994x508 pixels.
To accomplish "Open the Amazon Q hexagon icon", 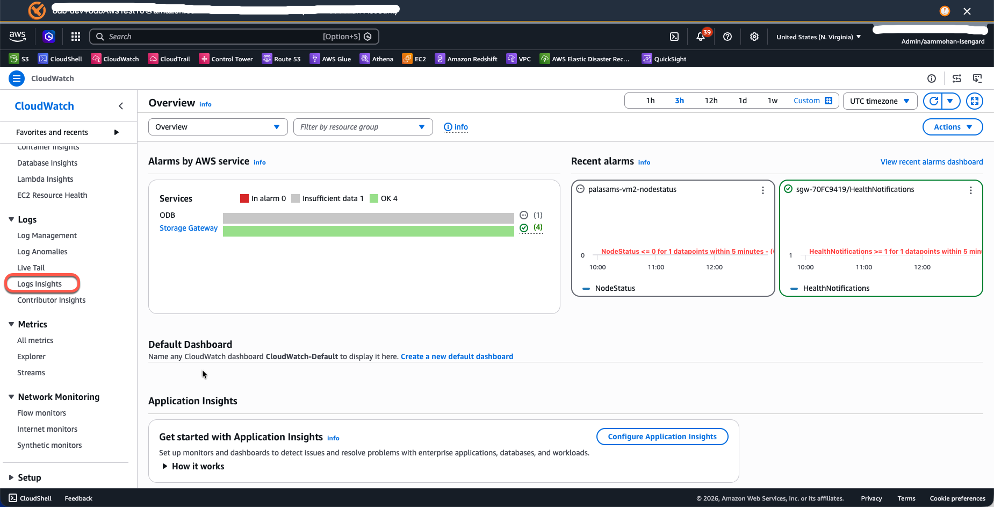I will point(49,37).
